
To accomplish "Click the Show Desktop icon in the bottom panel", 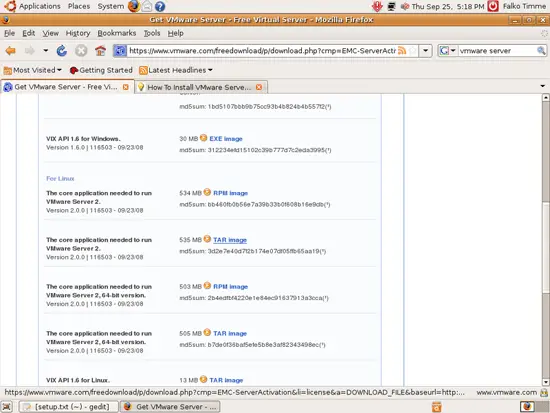I will (7, 407).
